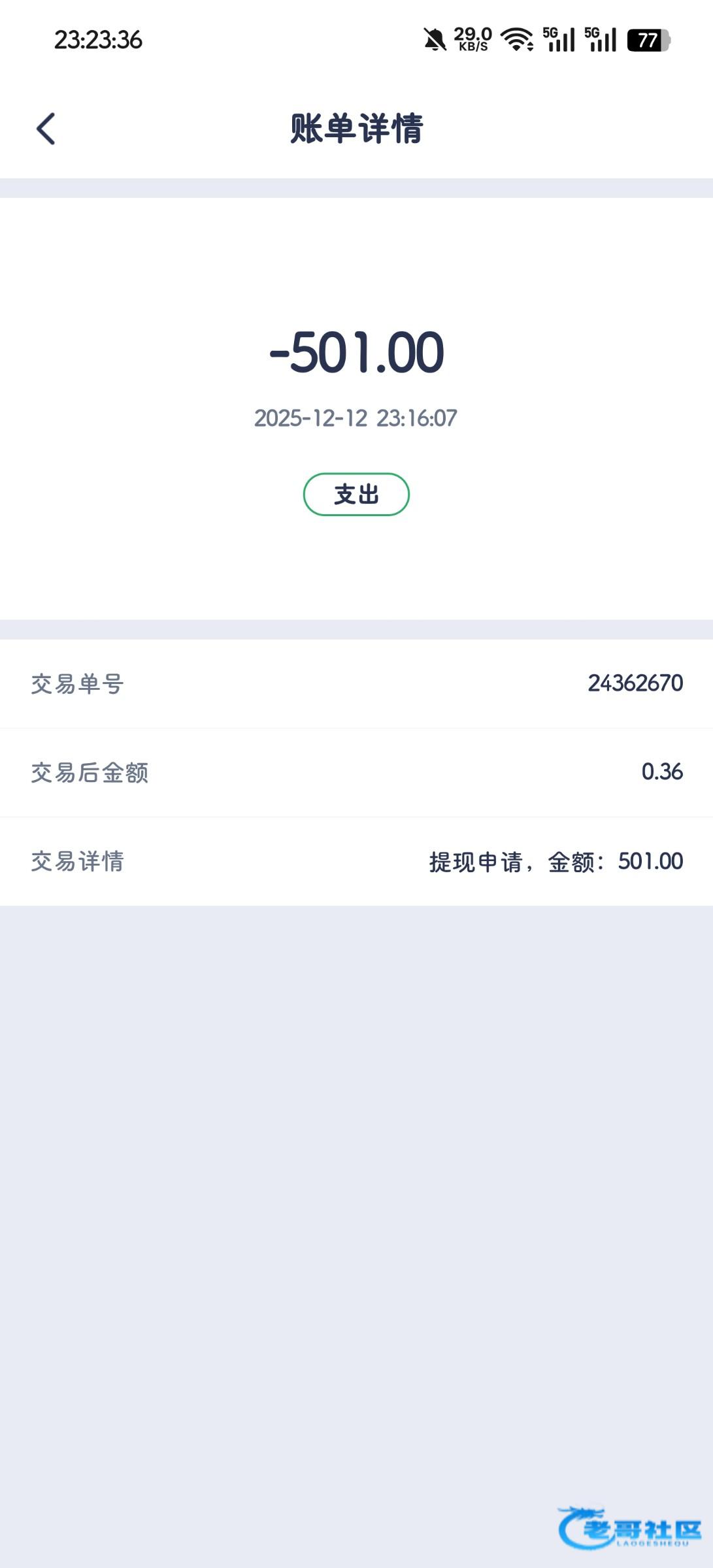Tap the status bar clock 23:23:36
The height and width of the screenshot is (1568, 713).
pos(98,40)
